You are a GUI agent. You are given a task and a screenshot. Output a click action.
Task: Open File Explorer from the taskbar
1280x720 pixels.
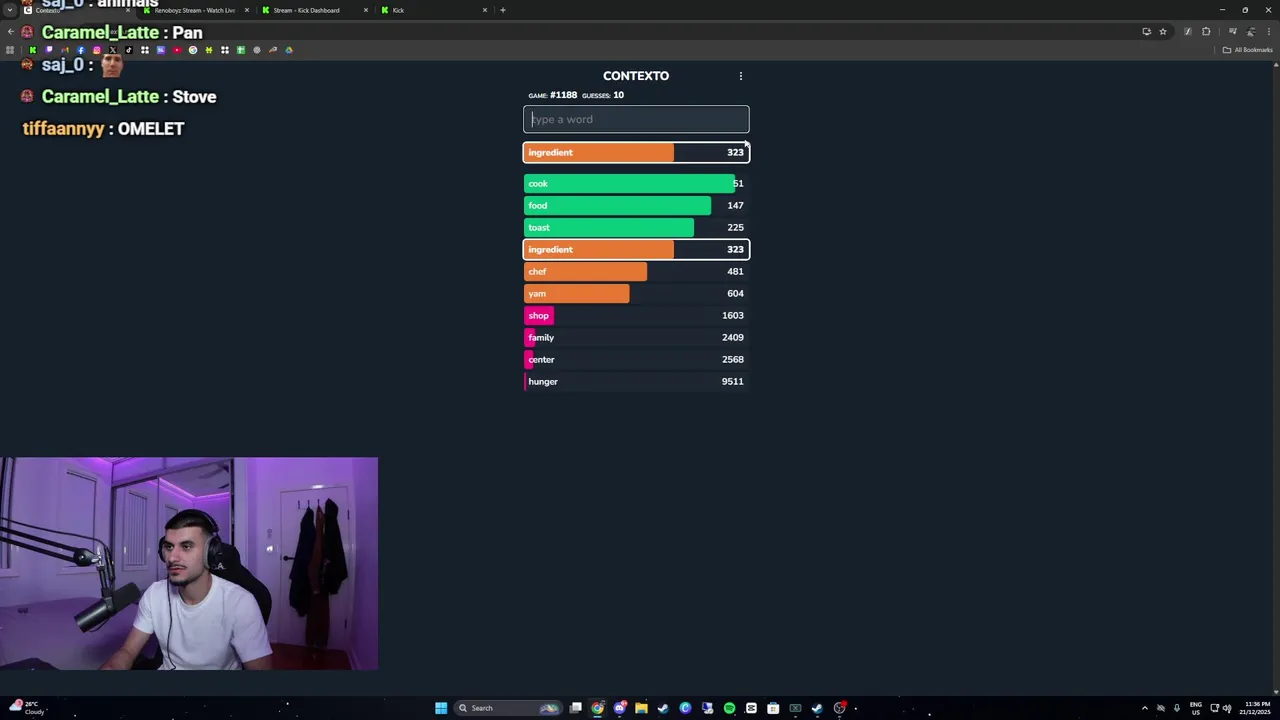tap(641, 708)
